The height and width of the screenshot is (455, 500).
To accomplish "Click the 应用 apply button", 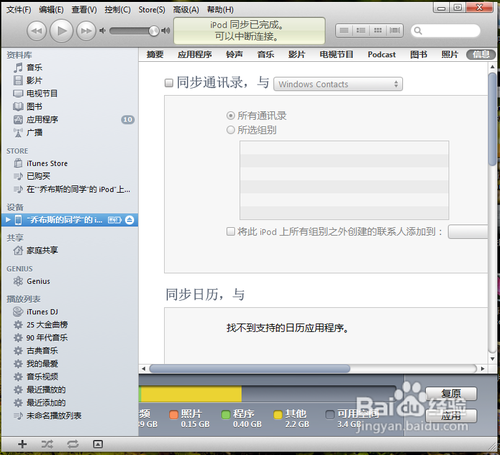I will [451, 416].
